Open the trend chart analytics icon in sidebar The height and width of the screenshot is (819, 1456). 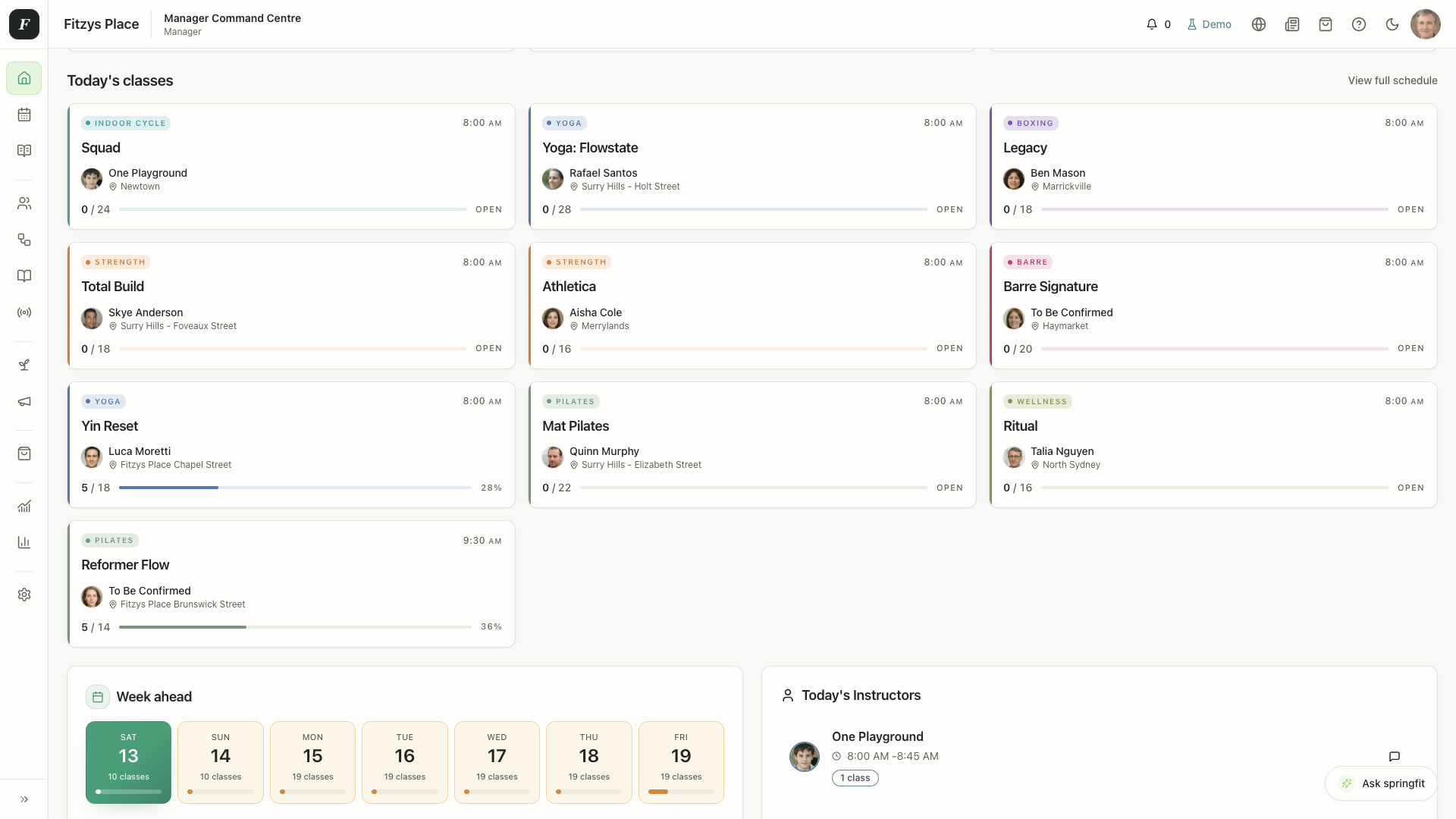[x=24, y=507]
